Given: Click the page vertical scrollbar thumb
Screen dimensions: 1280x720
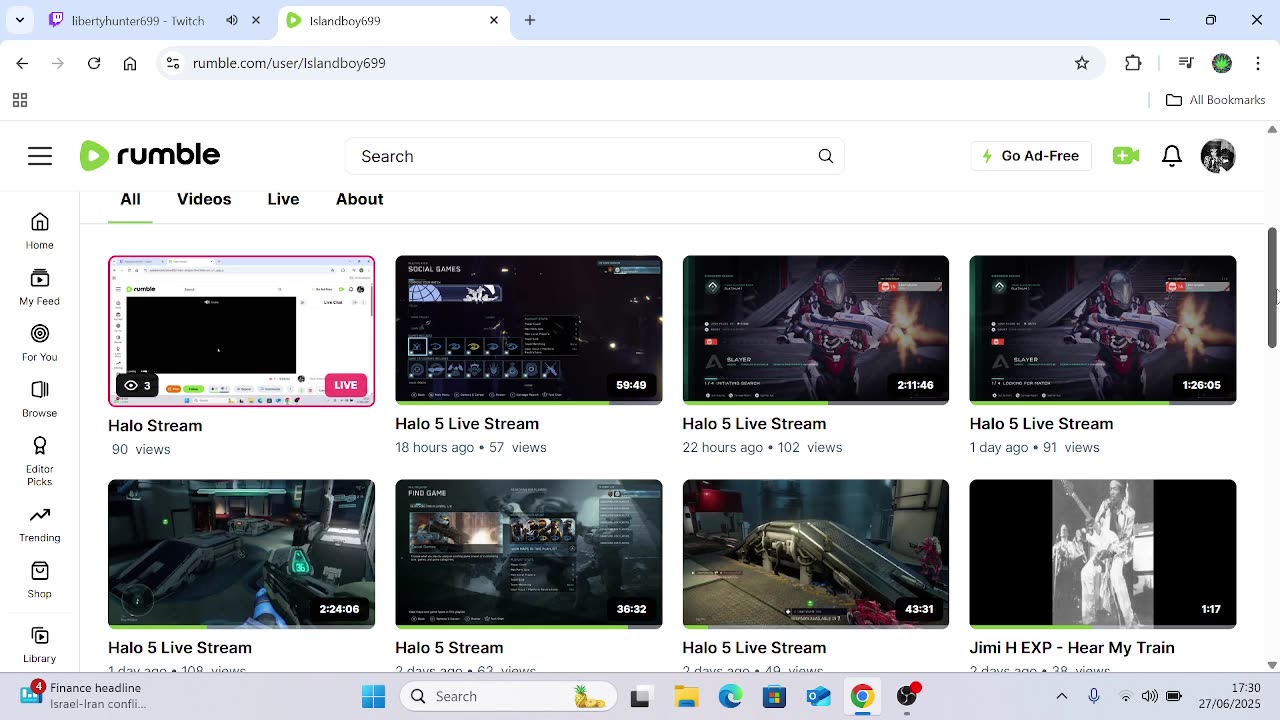Looking at the screenshot, I should [1272, 288].
